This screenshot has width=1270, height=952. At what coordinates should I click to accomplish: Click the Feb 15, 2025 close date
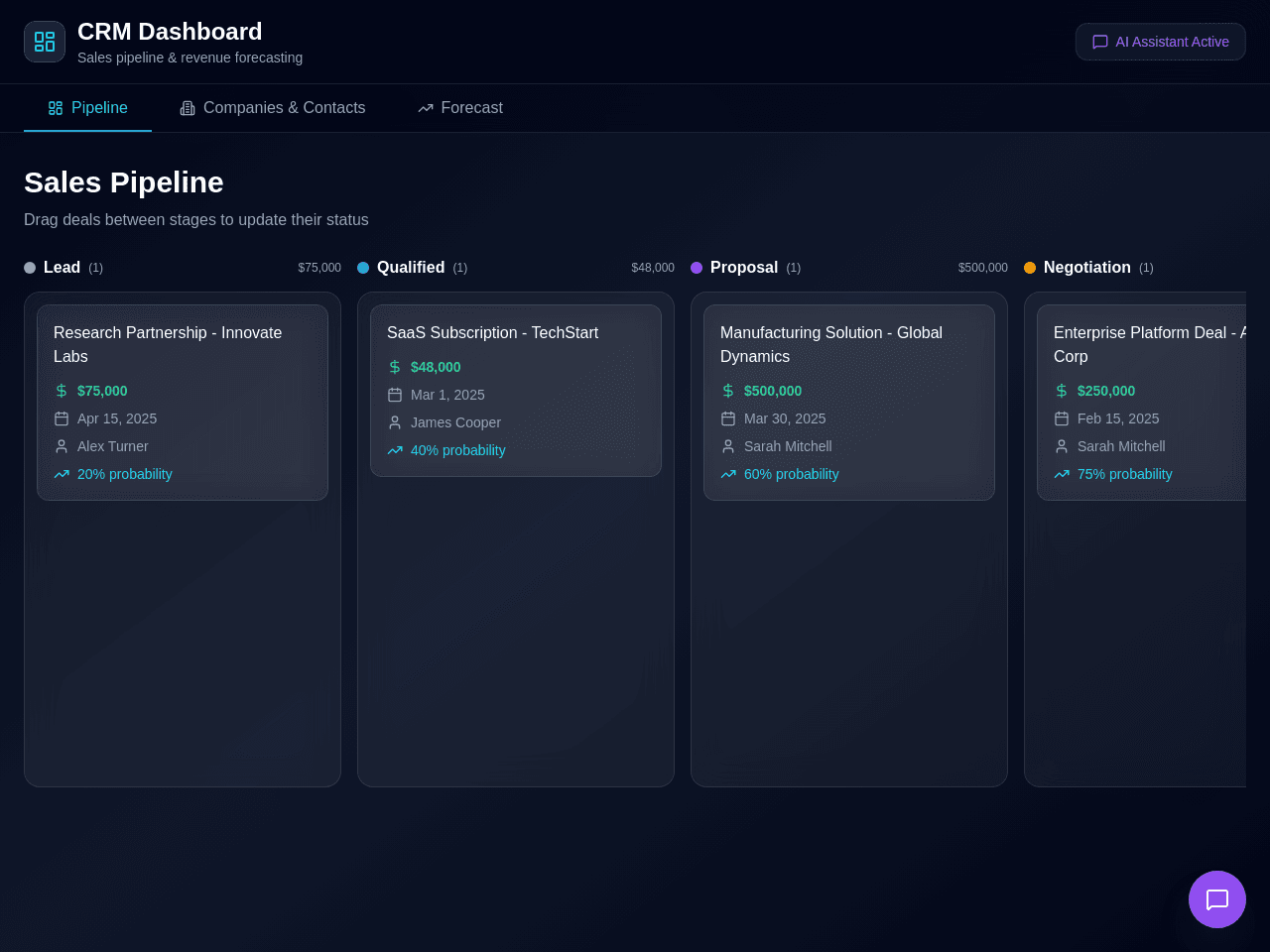1118,418
